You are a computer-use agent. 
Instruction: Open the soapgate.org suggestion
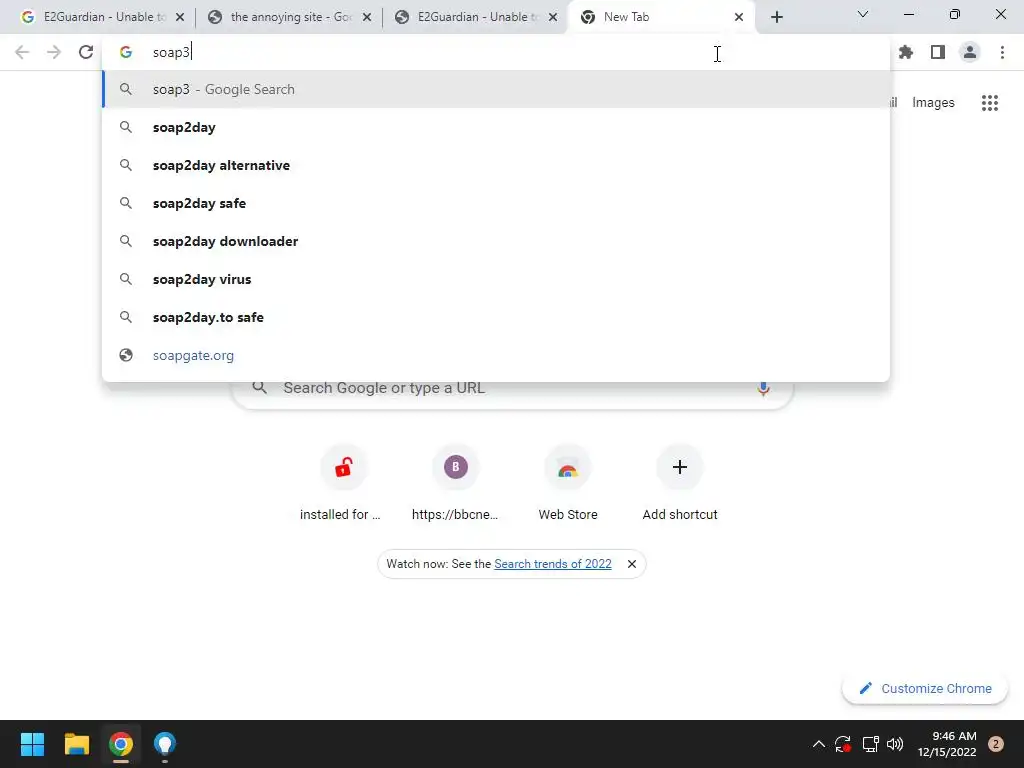496,355
